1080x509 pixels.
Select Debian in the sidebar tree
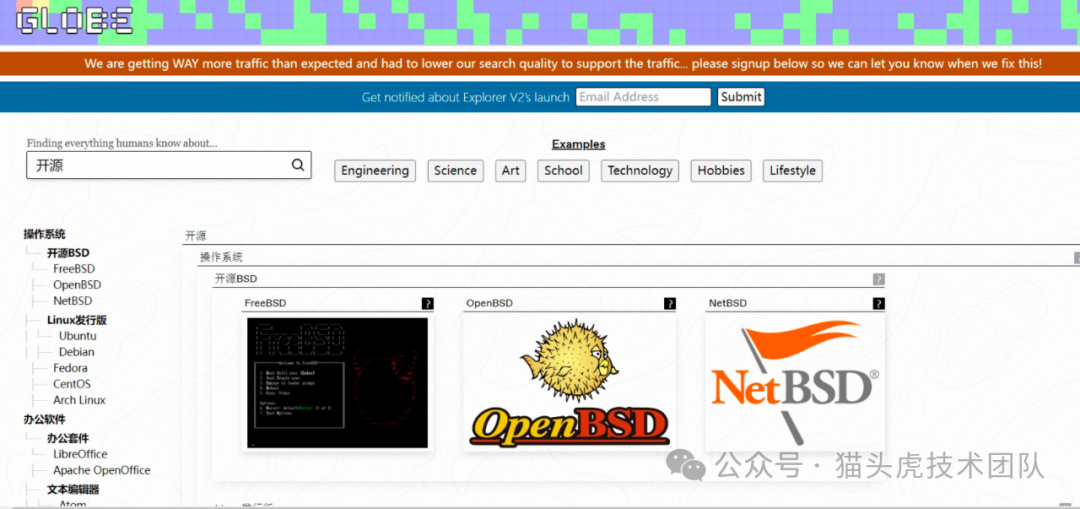pos(76,352)
